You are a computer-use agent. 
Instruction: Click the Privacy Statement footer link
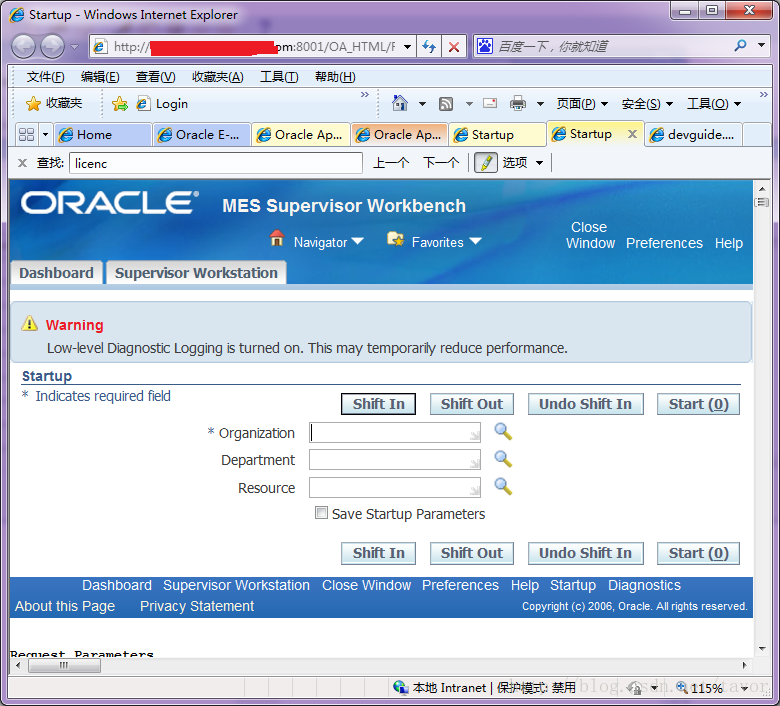[197, 606]
